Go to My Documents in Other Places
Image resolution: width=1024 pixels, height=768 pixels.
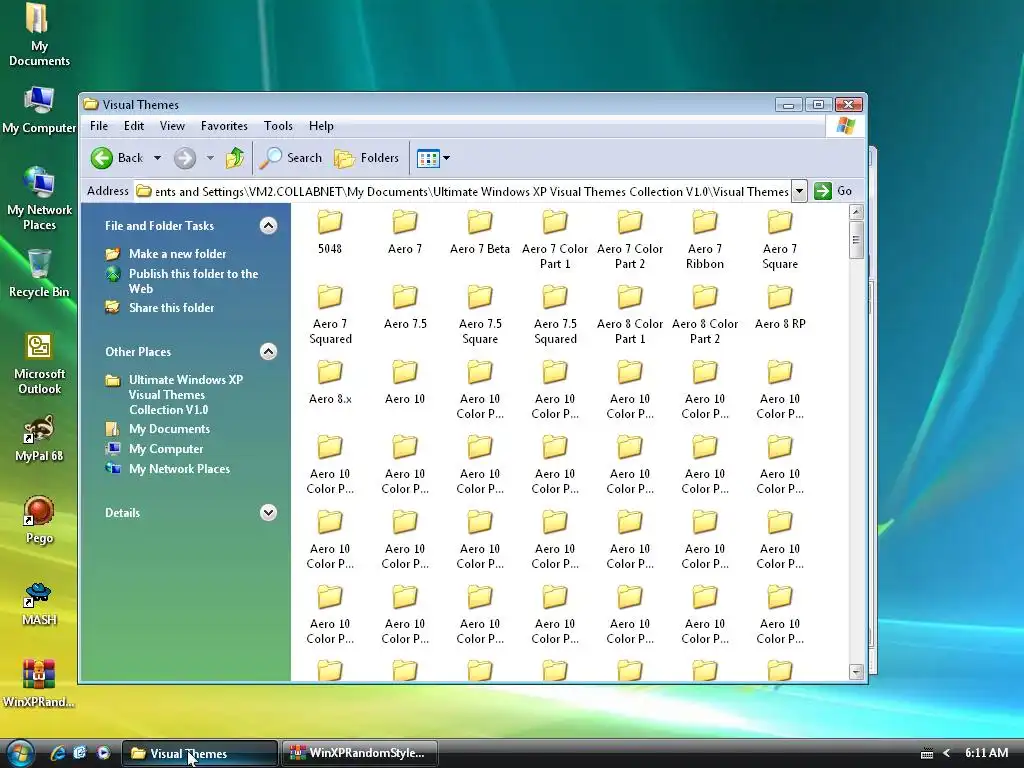[x=169, y=429]
